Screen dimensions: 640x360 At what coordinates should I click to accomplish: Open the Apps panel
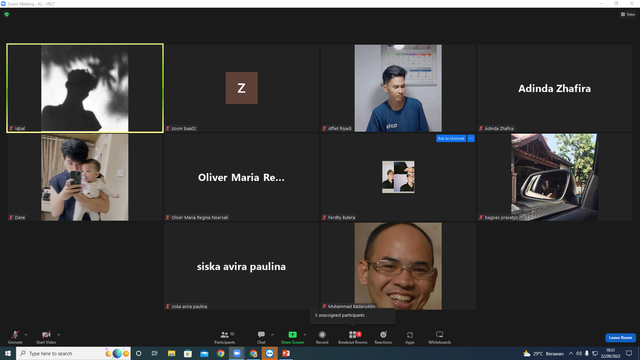point(410,337)
